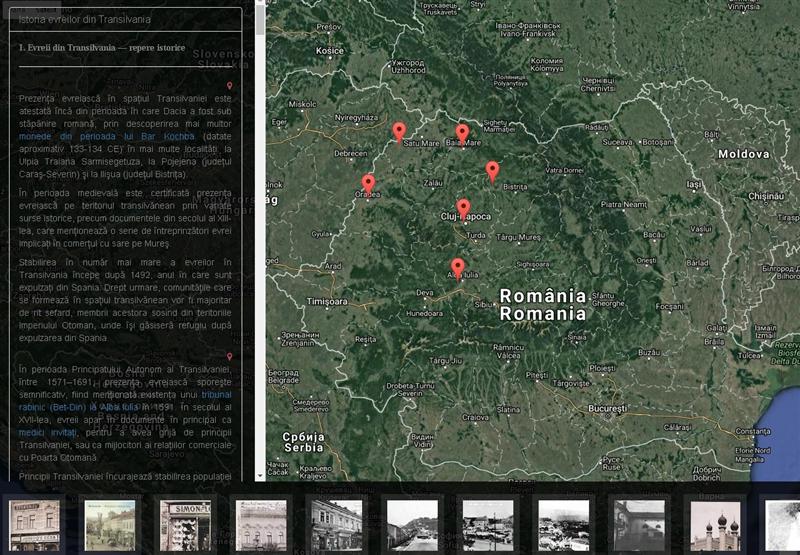The image size is (800, 555).
Task: Click the small pin icon above the 'Prezența evreiască' paragraph
Action: 230,86
